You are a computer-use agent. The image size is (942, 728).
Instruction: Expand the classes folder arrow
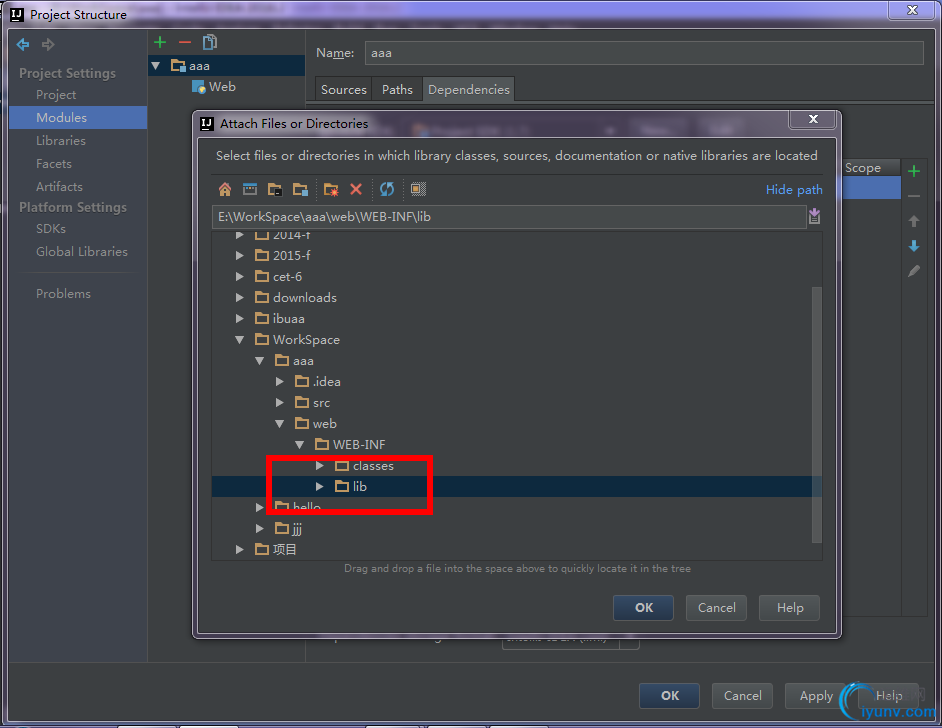(320, 466)
